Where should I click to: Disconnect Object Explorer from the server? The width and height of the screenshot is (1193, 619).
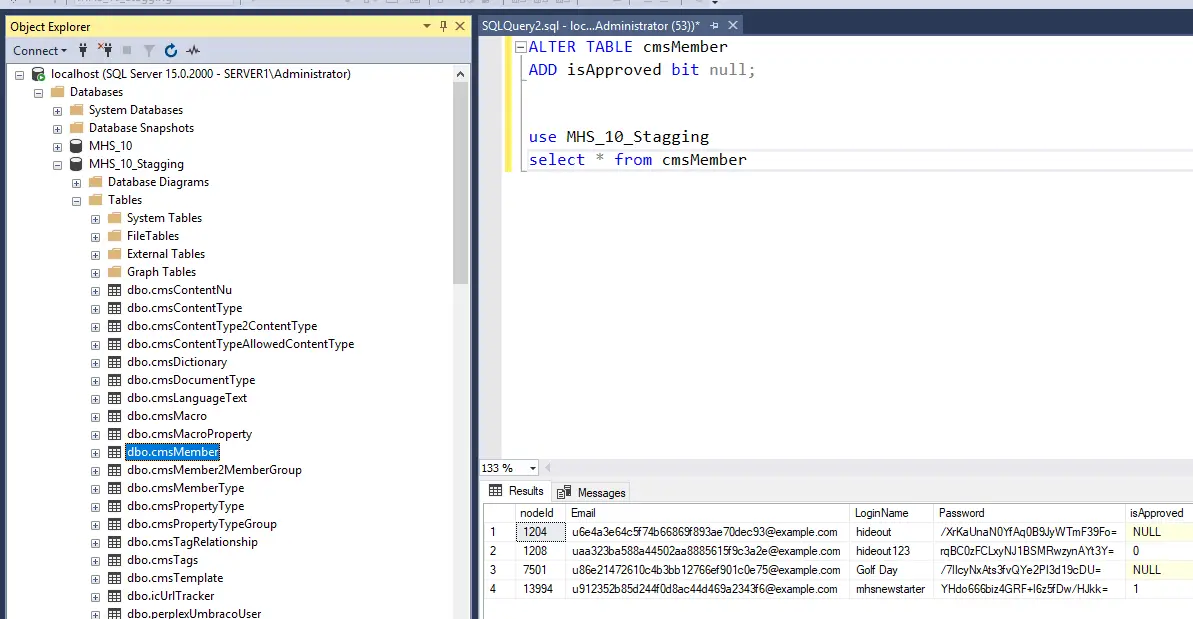point(106,50)
